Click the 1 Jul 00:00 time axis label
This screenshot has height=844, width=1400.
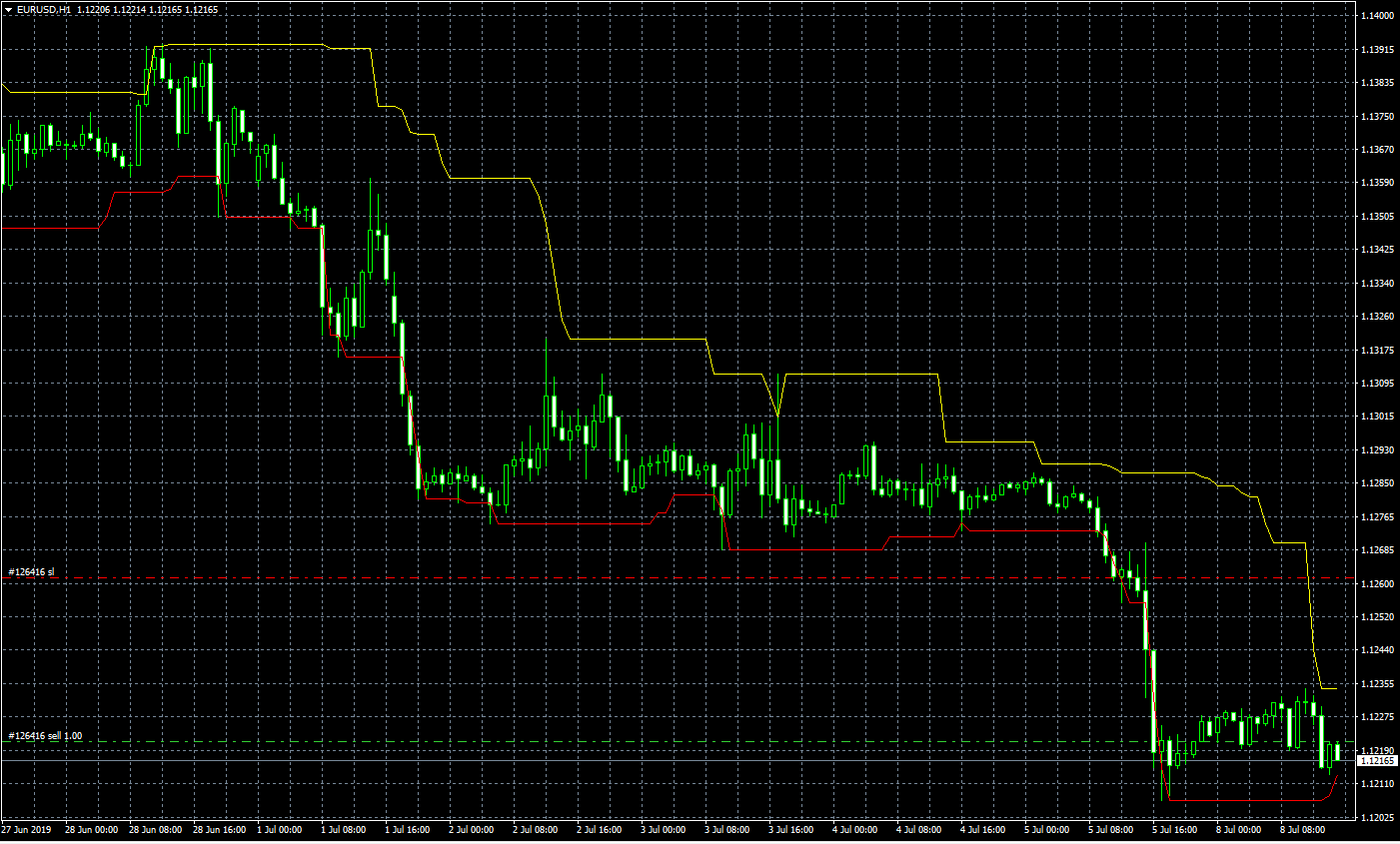click(279, 830)
